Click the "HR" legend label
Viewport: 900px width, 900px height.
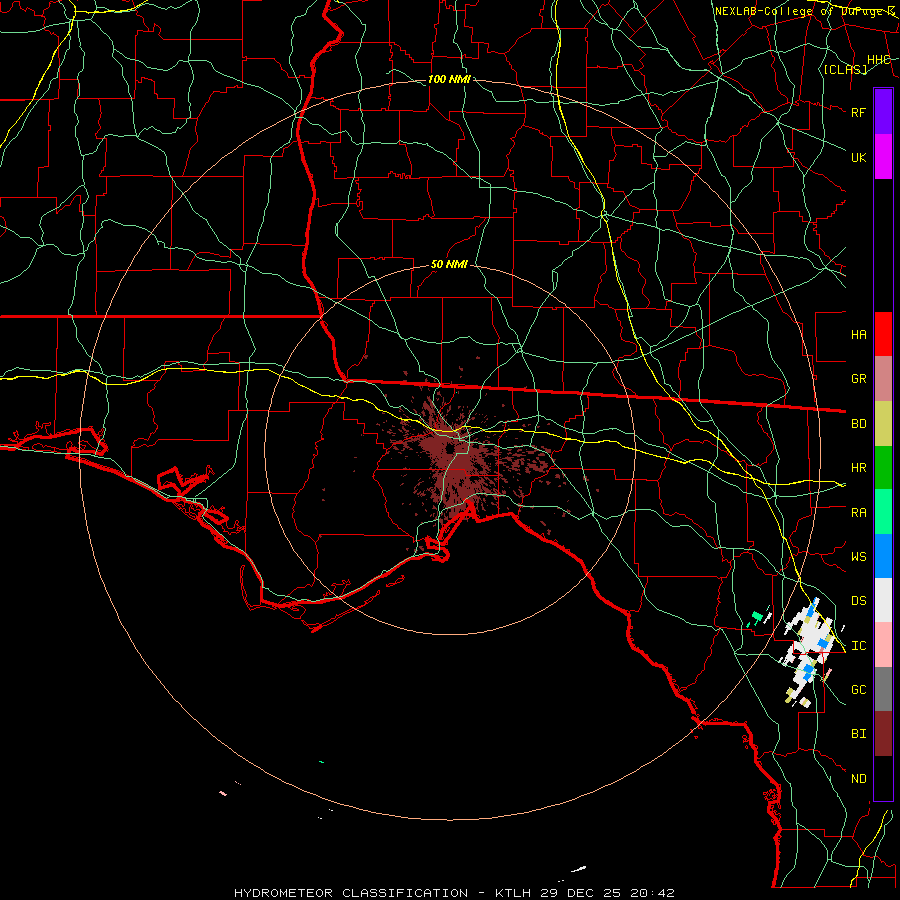[858, 468]
